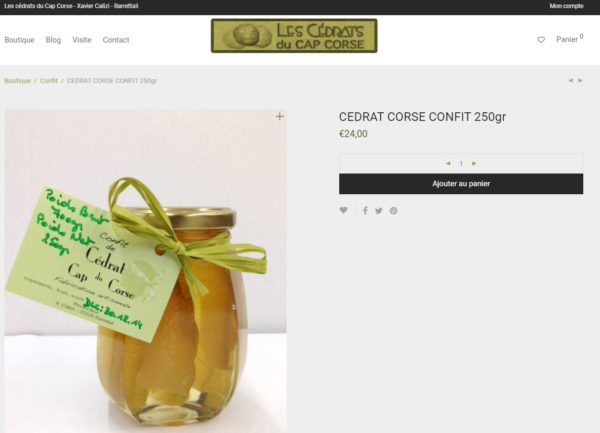
Task: Decrease quantity with left arrow
Action: [448, 163]
